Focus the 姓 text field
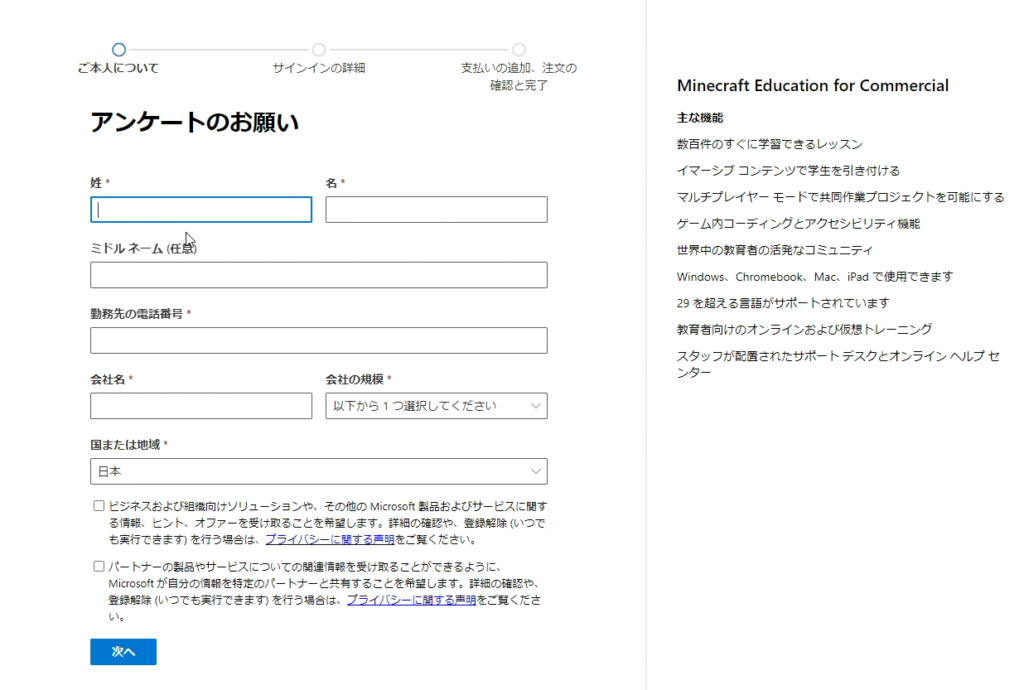The width and height of the screenshot is (1024, 690). [x=201, y=210]
